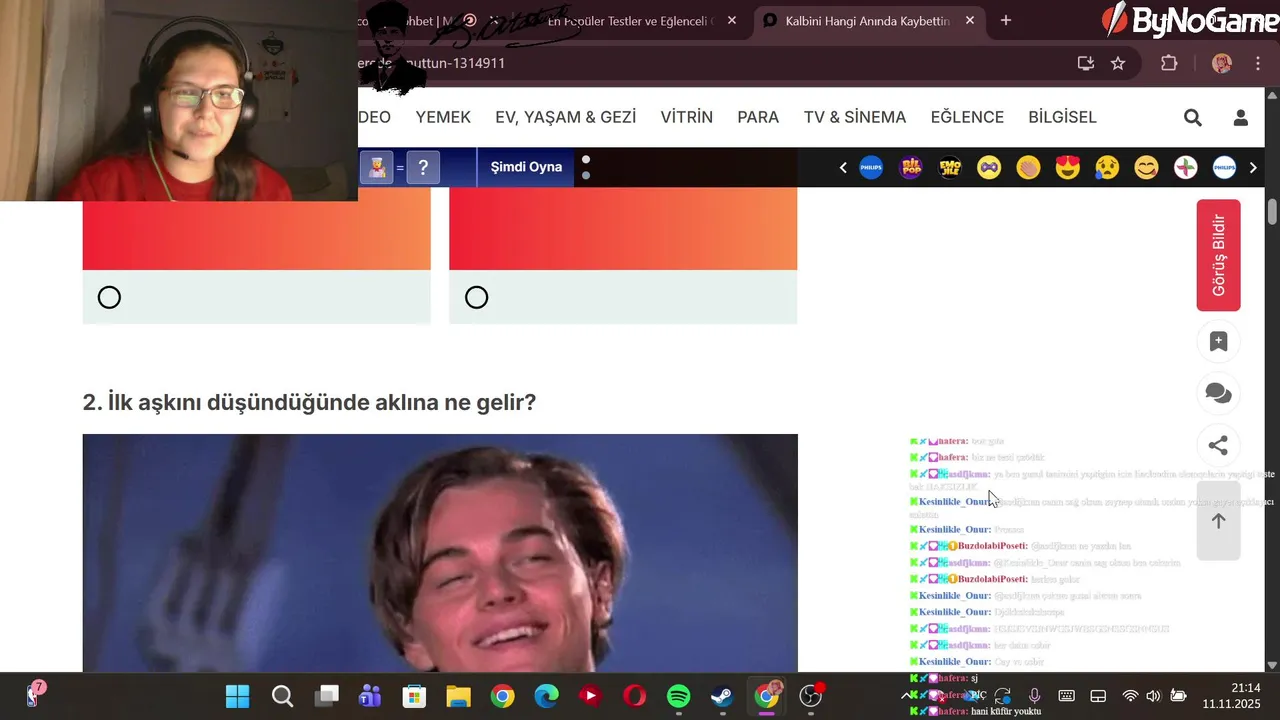Viewport: 1280px width, 720px height.
Task: Switch to En Popüler Testler ve Eğlenceli tab
Action: [630, 21]
